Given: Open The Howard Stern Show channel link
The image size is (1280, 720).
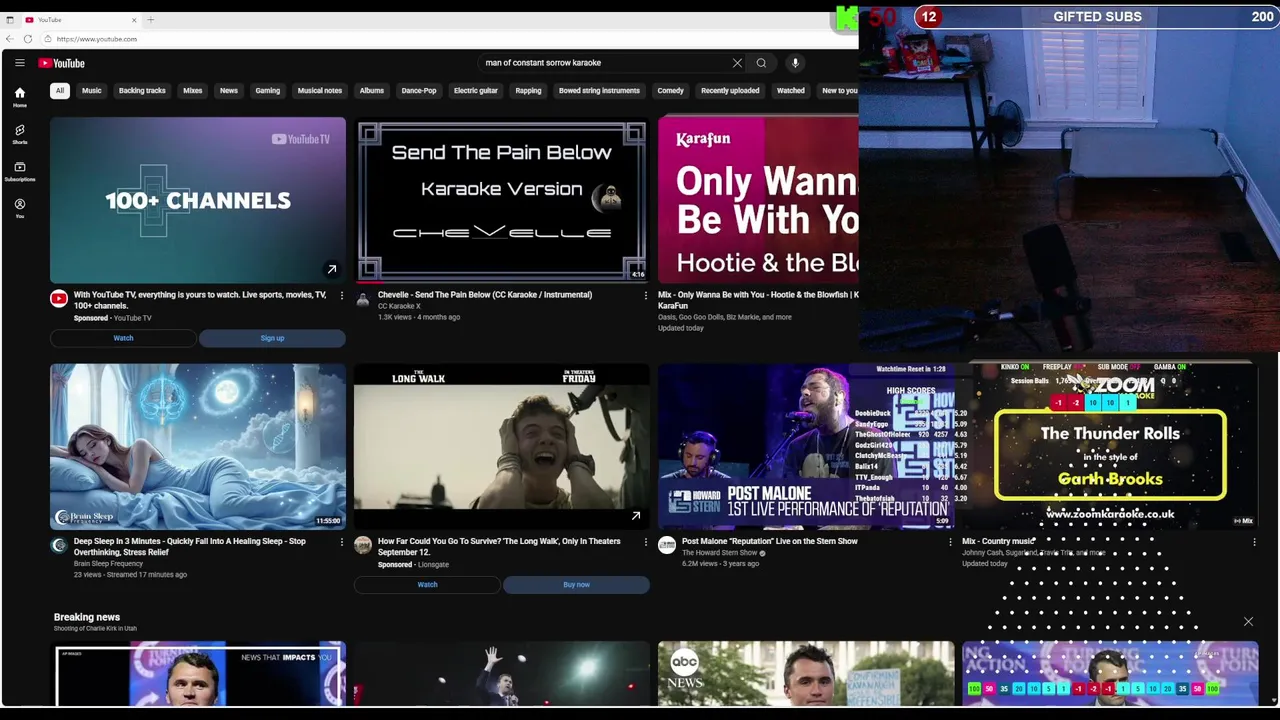Looking at the screenshot, I should [720, 553].
